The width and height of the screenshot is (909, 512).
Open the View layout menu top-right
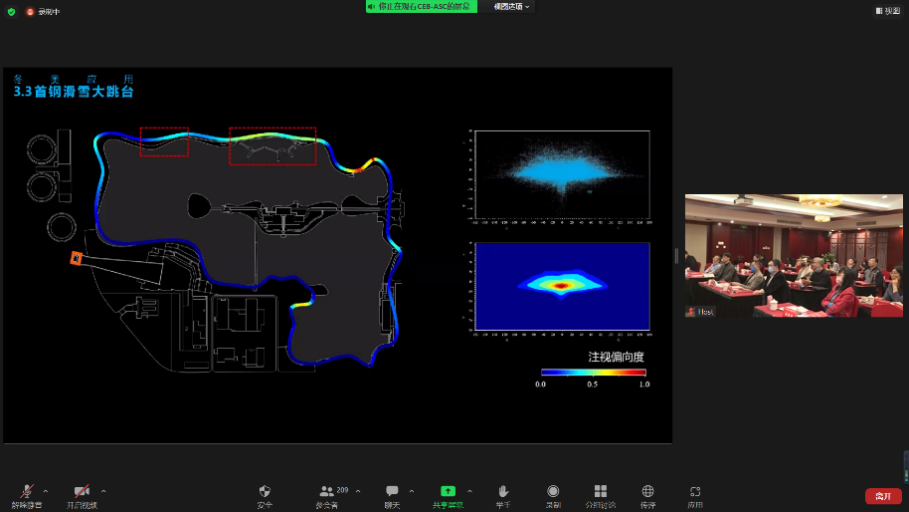click(x=886, y=11)
